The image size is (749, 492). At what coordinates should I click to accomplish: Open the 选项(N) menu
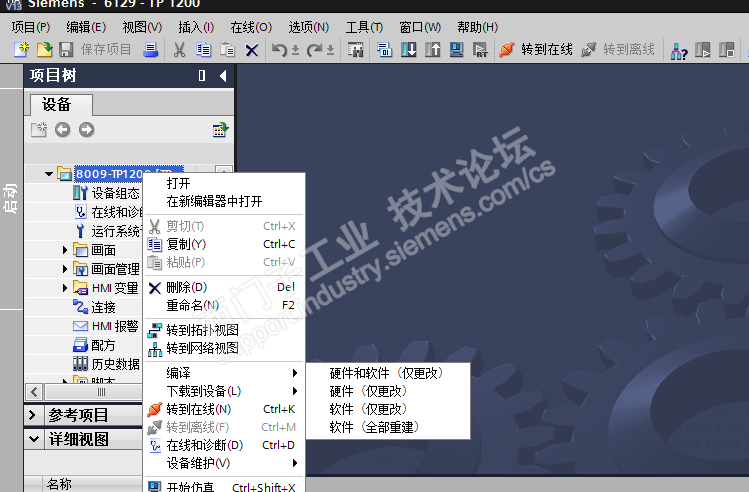(309, 27)
